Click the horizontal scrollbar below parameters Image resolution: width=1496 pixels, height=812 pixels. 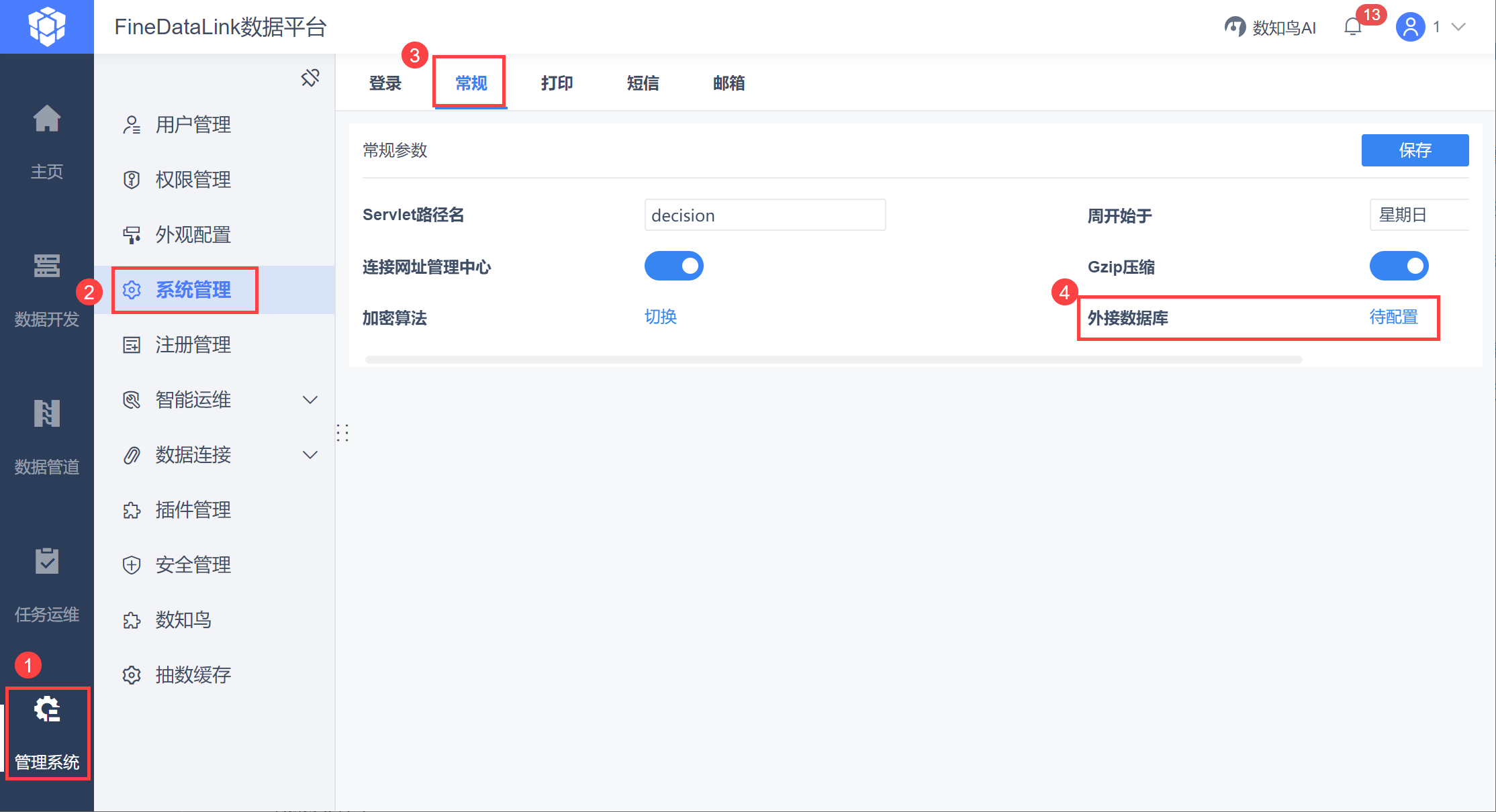[833, 360]
